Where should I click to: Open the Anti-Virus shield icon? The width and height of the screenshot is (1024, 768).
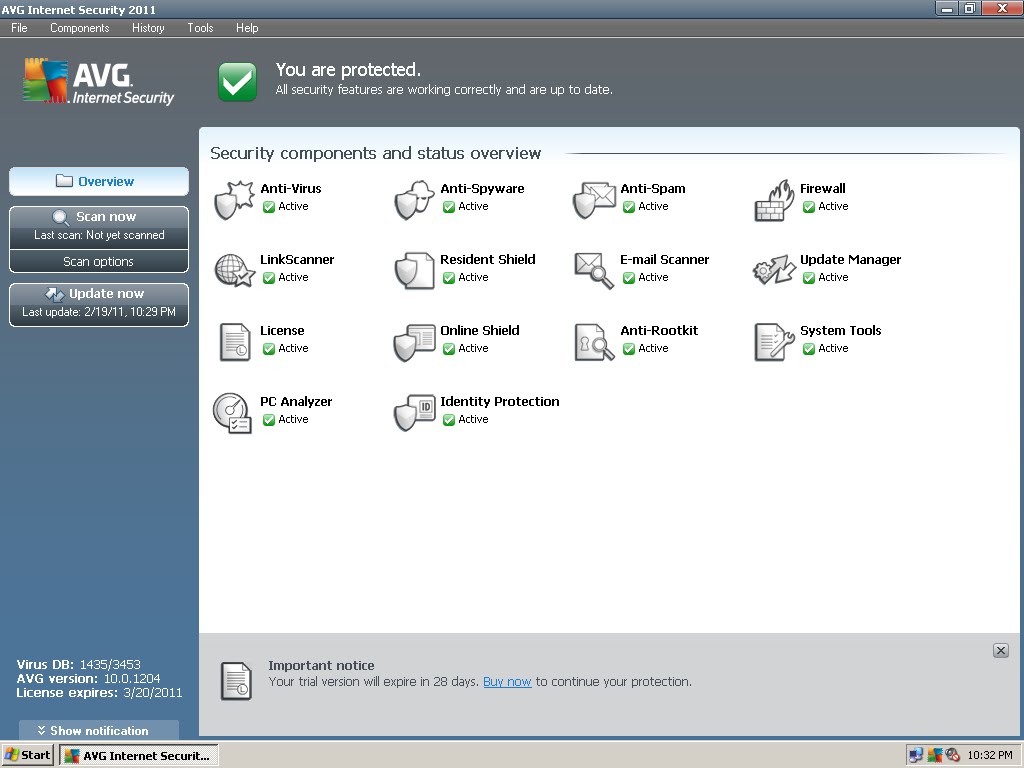tap(234, 200)
